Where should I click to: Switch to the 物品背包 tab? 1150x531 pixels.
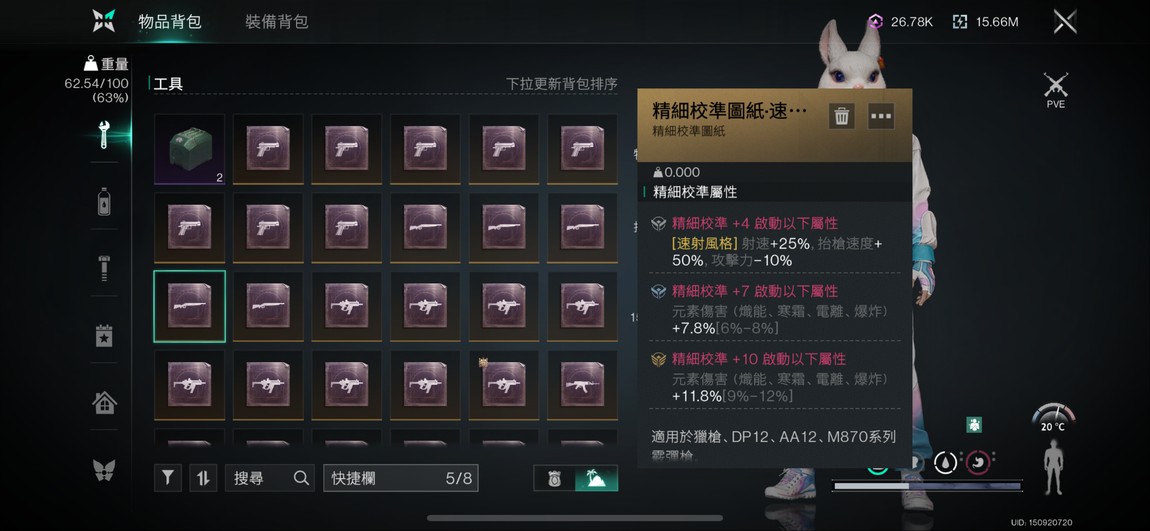(169, 21)
